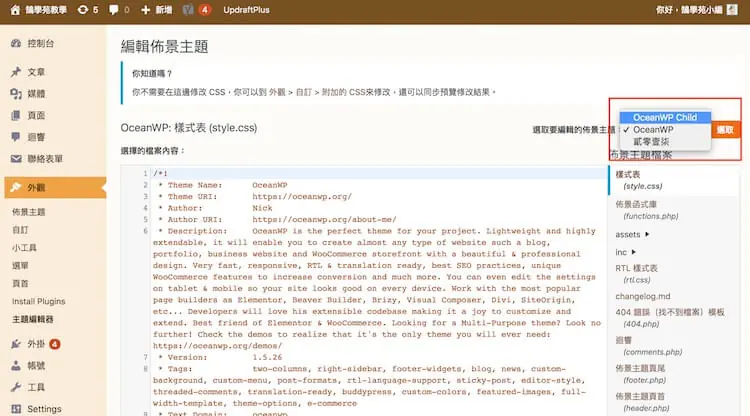Choose OceanWP option in theme dropdown

(x=665, y=130)
